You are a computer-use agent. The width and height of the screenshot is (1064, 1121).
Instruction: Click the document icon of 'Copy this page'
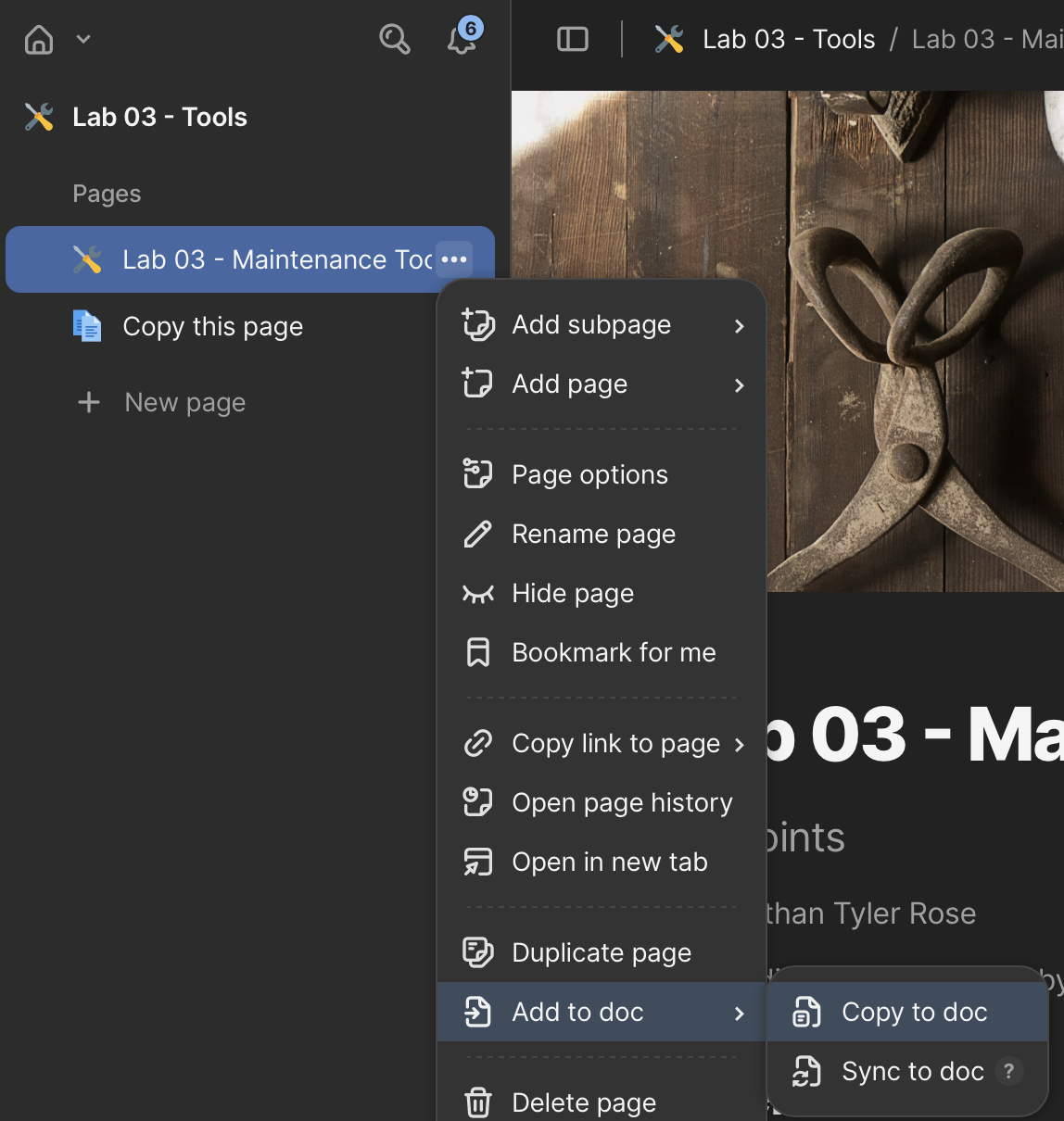(87, 326)
